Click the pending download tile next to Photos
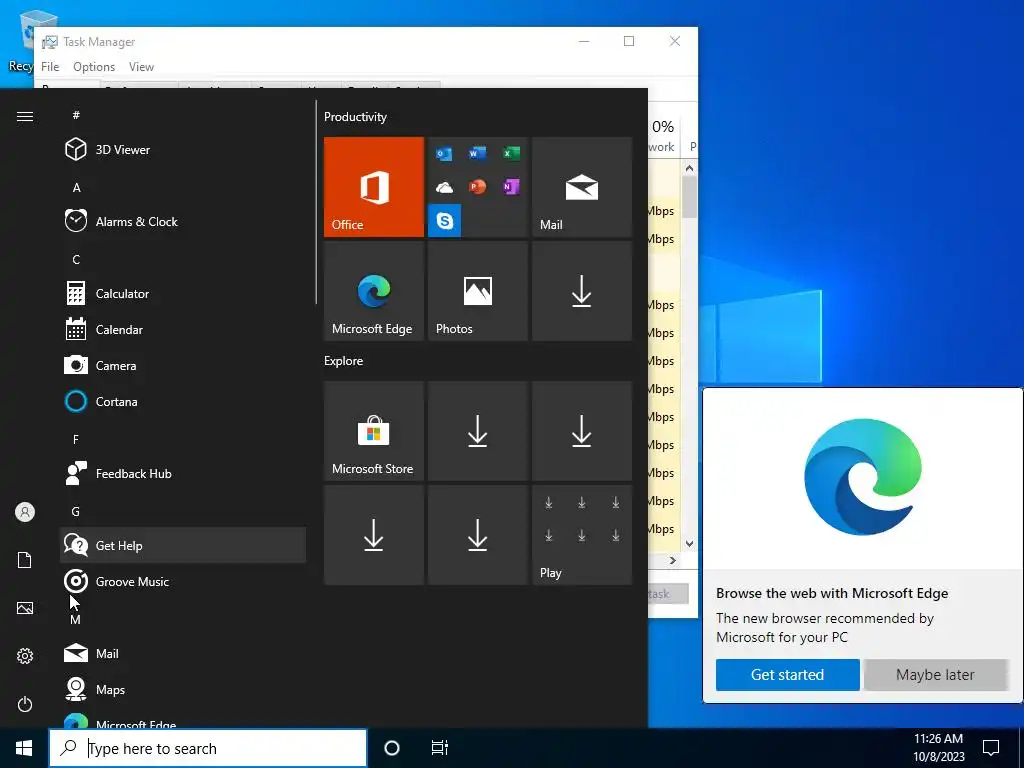The width and height of the screenshot is (1024, 768). 582,291
